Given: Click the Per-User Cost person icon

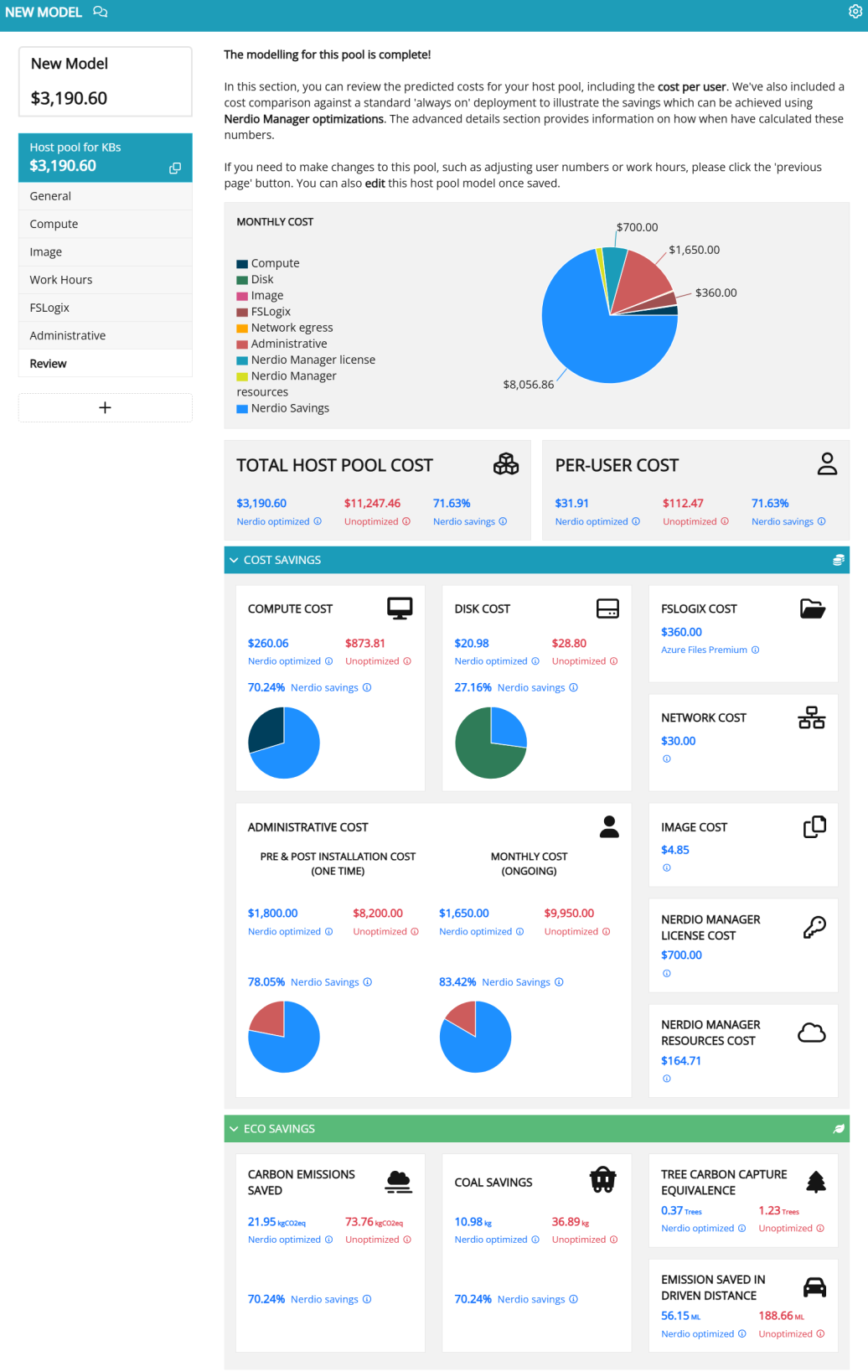Looking at the screenshot, I should [827, 463].
